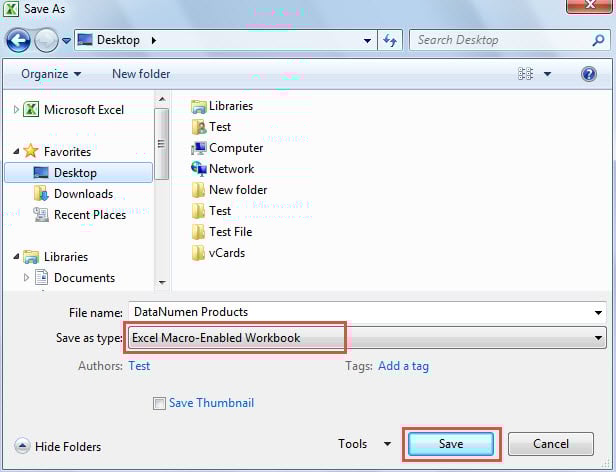
Task: Select the vCards folder icon
Action: click(x=198, y=253)
